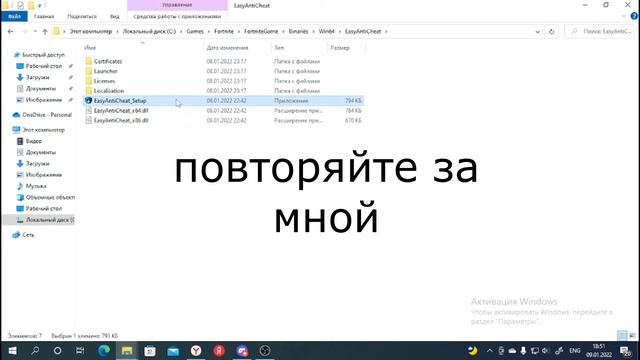Open the Windows Start menu
This screenshot has height=360, width=640.
[x=12, y=351]
